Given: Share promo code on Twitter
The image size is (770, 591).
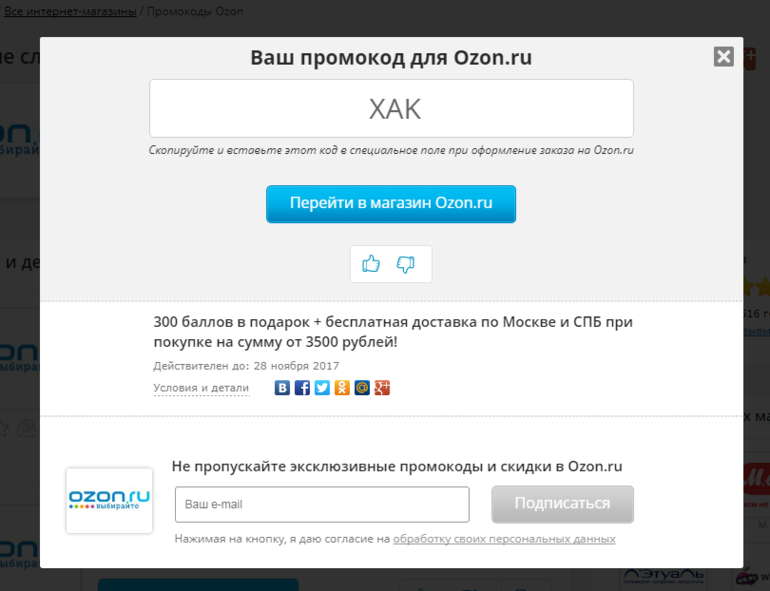Looking at the screenshot, I should pyautogui.click(x=322, y=388).
